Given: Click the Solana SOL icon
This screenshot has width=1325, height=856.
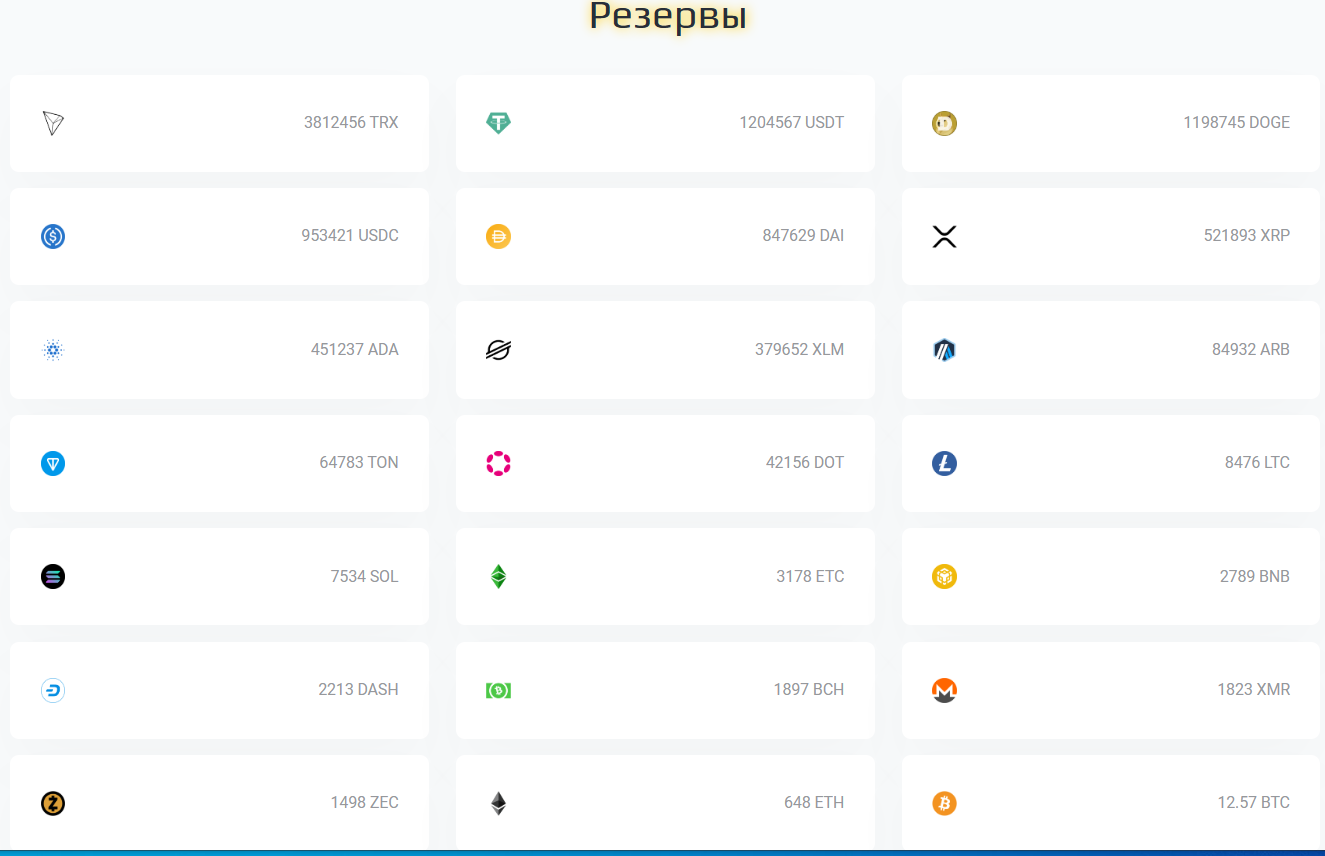Looking at the screenshot, I should pyautogui.click(x=53, y=576).
